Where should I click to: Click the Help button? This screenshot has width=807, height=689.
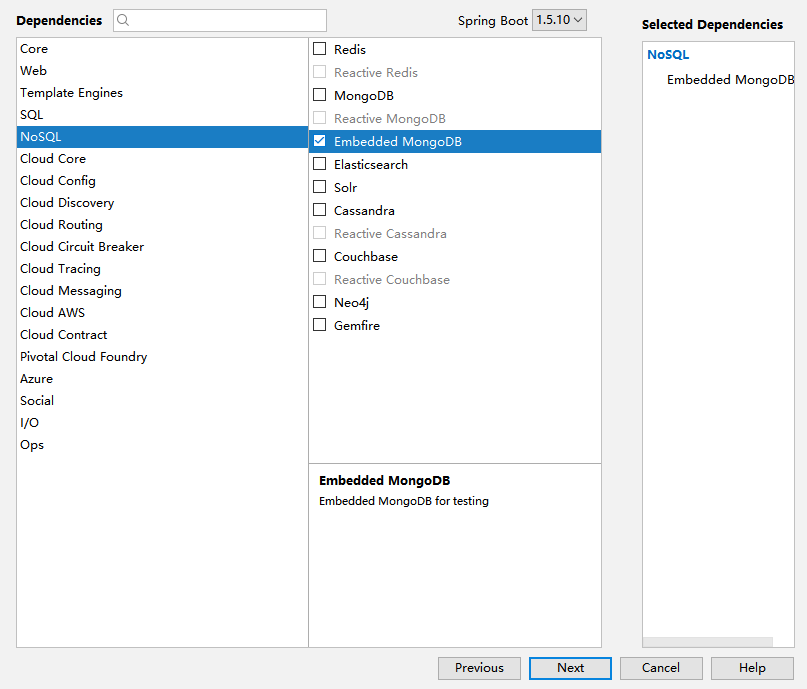pos(752,668)
